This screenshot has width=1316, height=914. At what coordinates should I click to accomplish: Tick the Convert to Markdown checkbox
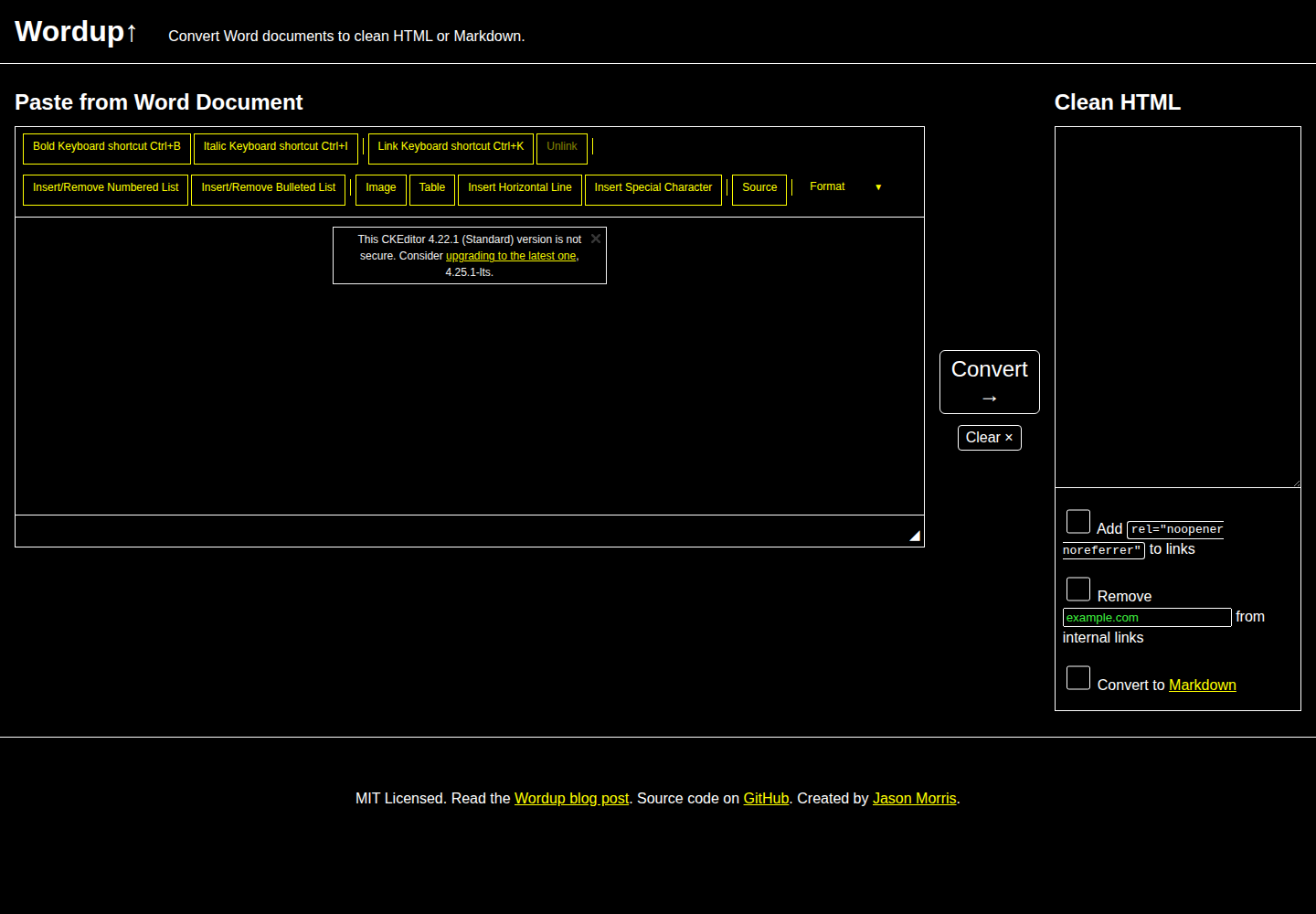[1078, 678]
